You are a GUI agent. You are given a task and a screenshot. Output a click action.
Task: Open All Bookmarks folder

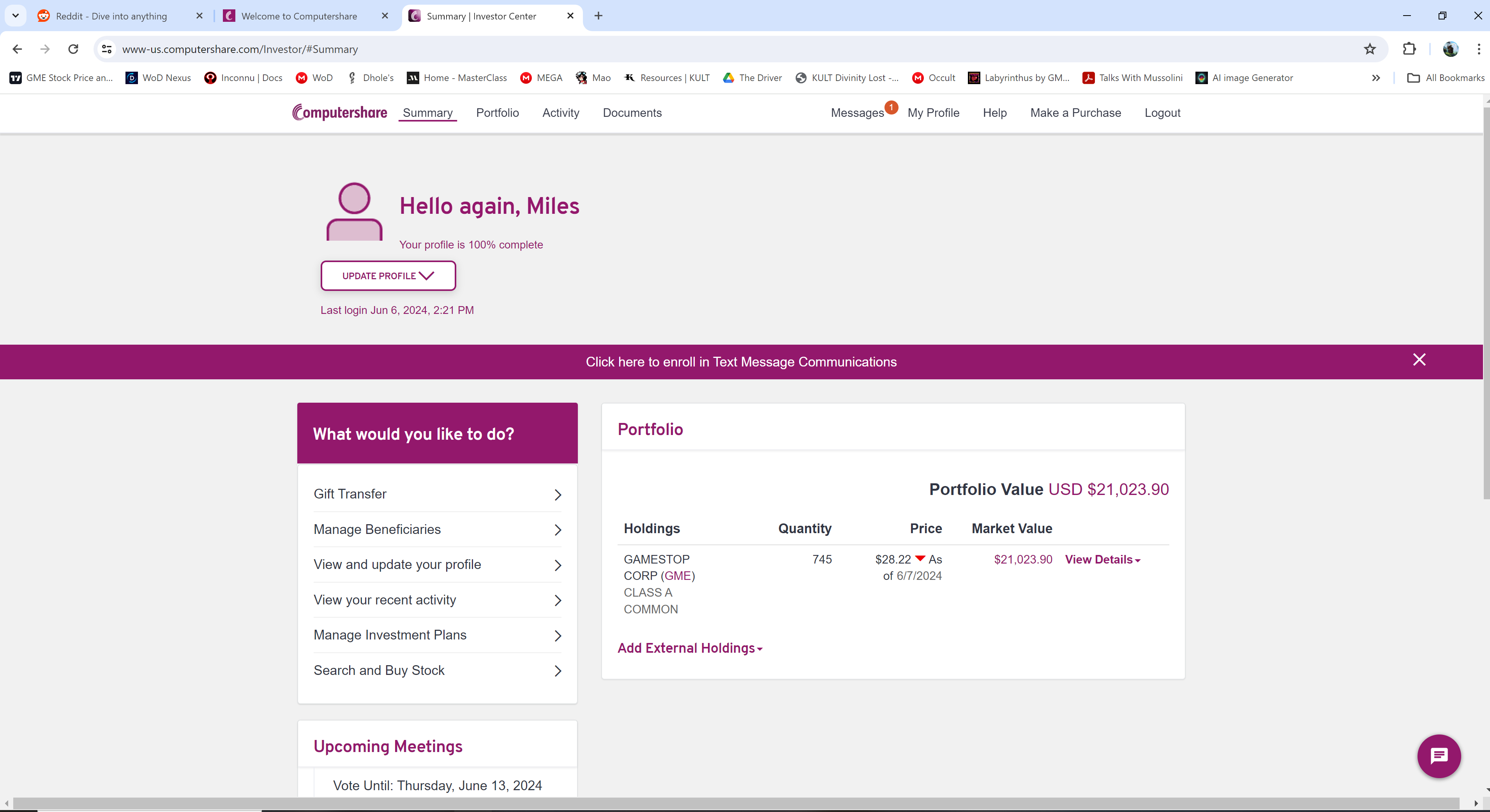[1446, 78]
